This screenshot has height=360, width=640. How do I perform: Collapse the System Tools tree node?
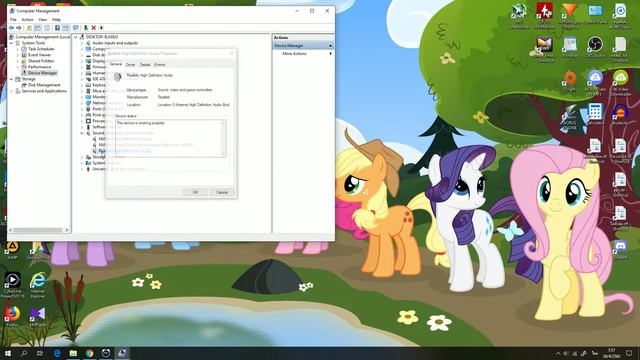pos(11,43)
